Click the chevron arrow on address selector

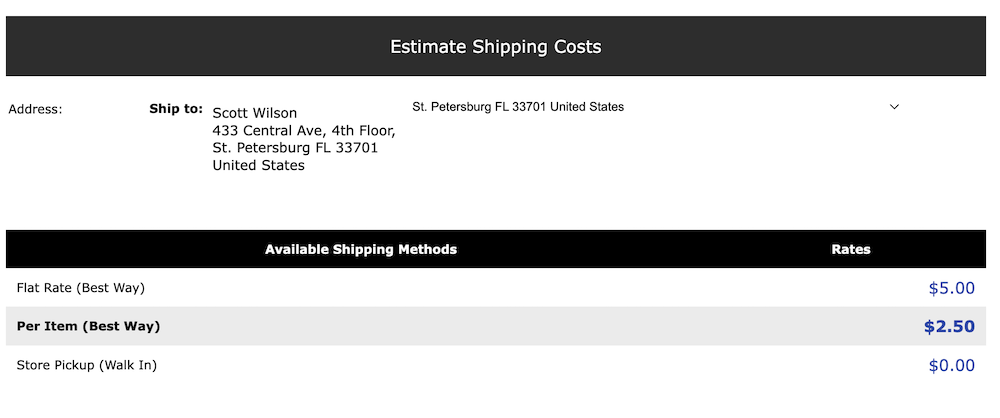tap(894, 107)
